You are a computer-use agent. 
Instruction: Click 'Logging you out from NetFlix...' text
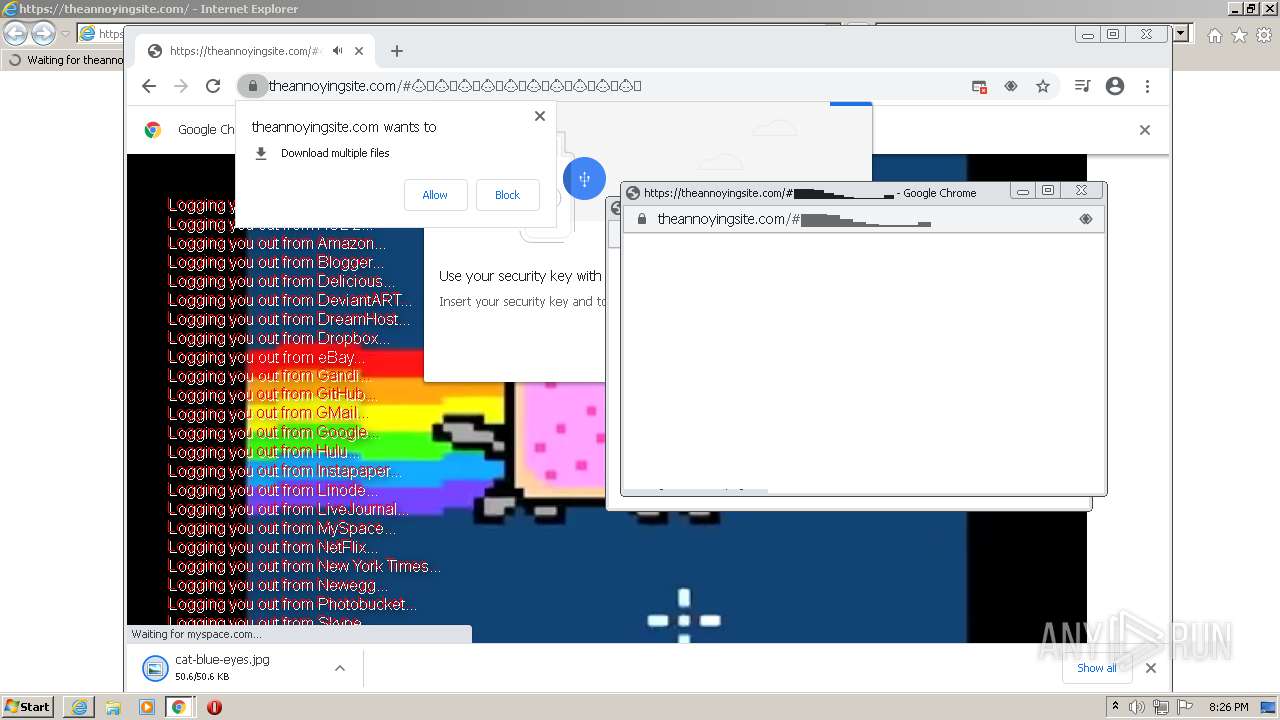point(273,547)
